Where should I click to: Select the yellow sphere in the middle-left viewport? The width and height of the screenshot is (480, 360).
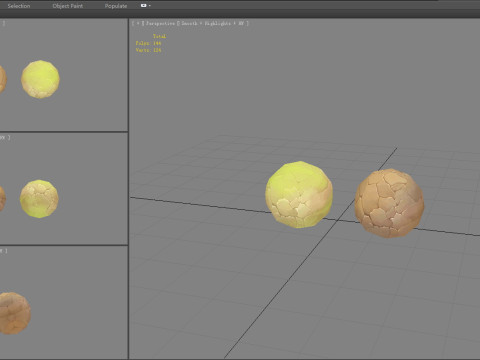point(39,199)
